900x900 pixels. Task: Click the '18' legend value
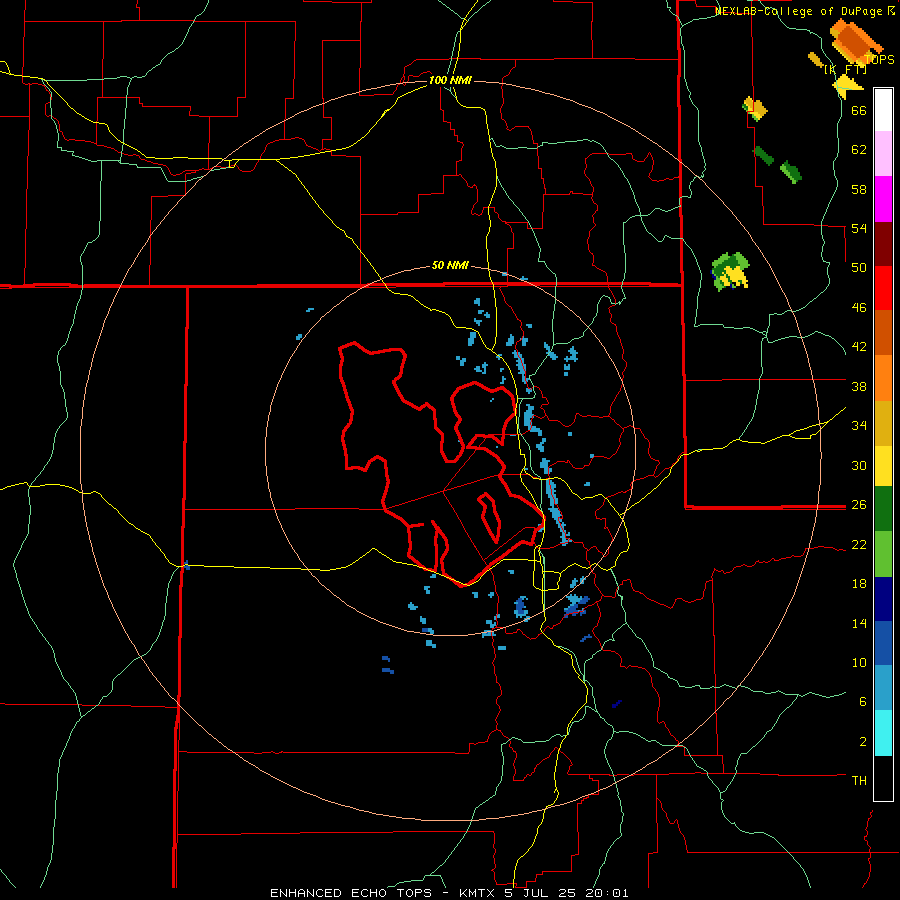pyautogui.click(x=859, y=584)
